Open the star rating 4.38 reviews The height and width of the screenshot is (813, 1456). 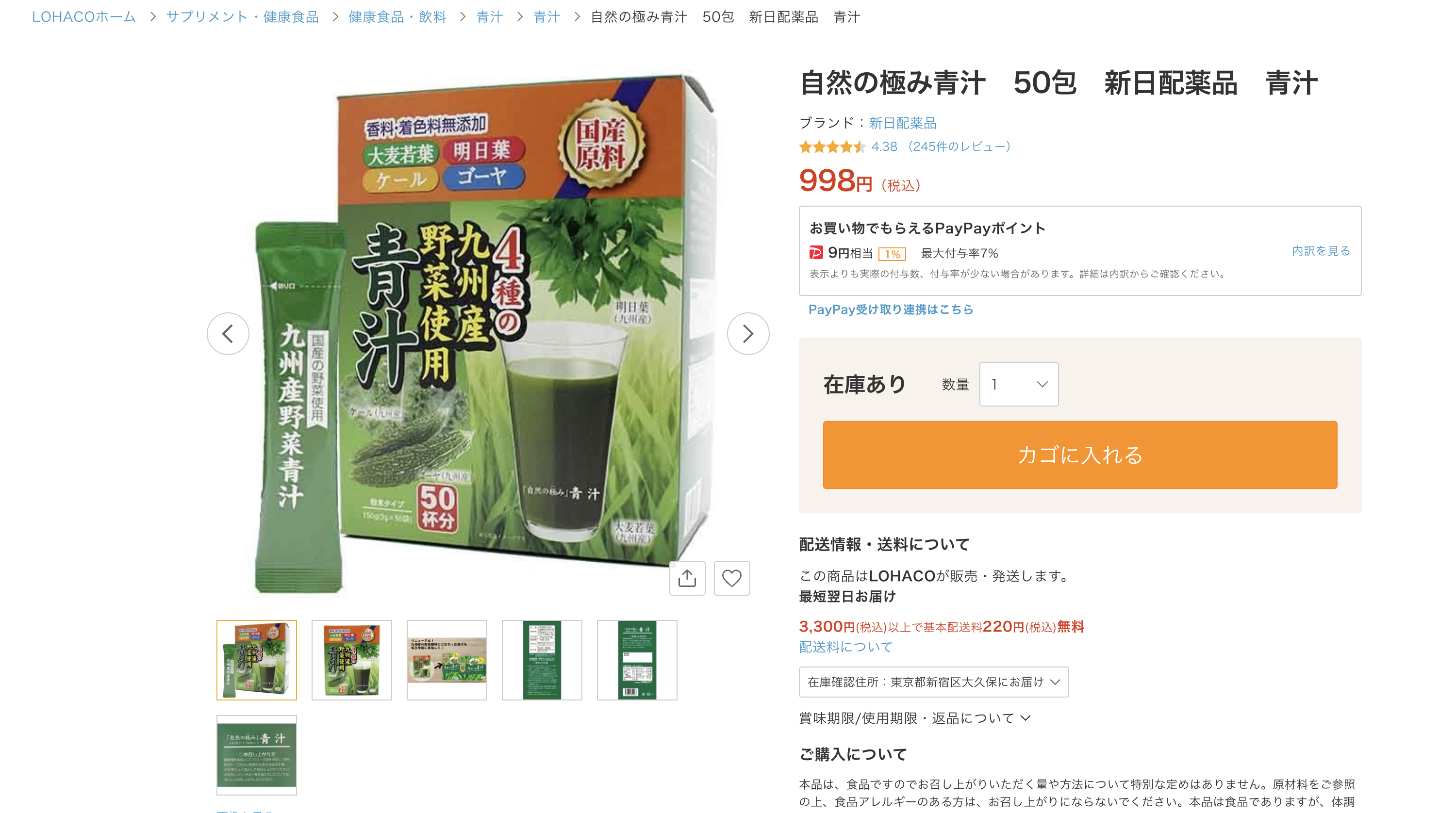[904, 147]
